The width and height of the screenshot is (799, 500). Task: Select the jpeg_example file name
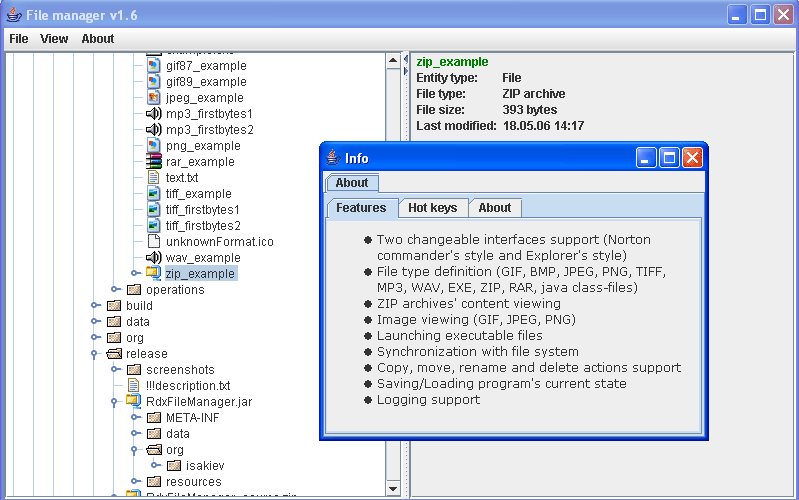tap(204, 97)
